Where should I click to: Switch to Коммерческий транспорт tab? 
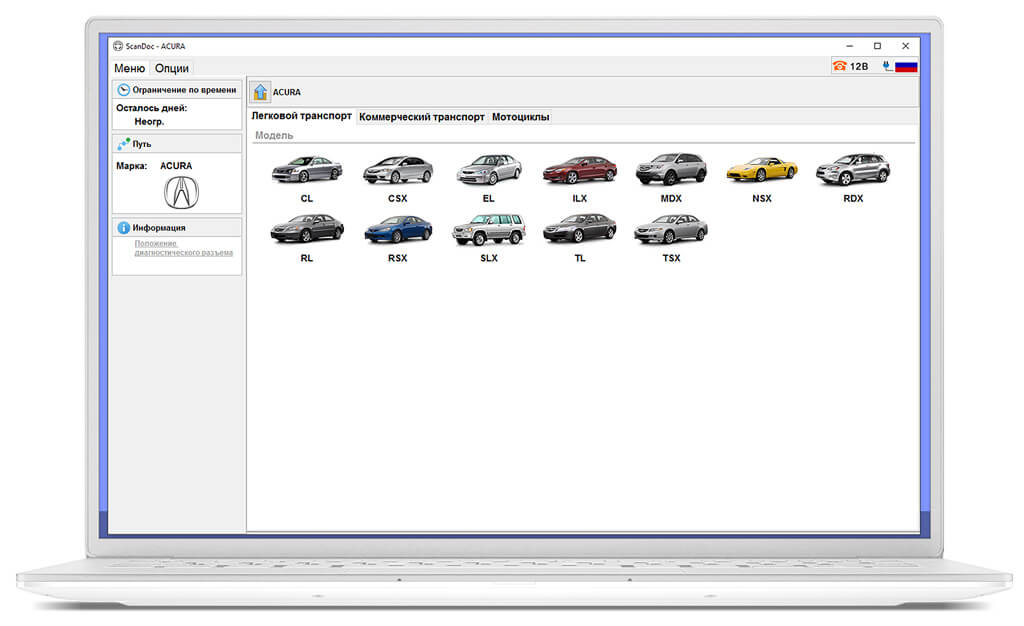click(422, 117)
